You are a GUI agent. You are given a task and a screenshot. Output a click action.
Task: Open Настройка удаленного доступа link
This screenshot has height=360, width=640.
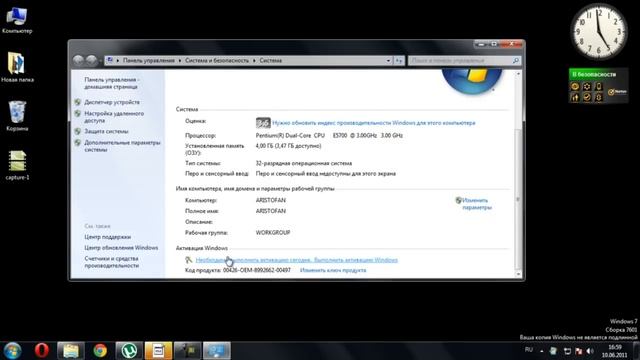[114, 117]
